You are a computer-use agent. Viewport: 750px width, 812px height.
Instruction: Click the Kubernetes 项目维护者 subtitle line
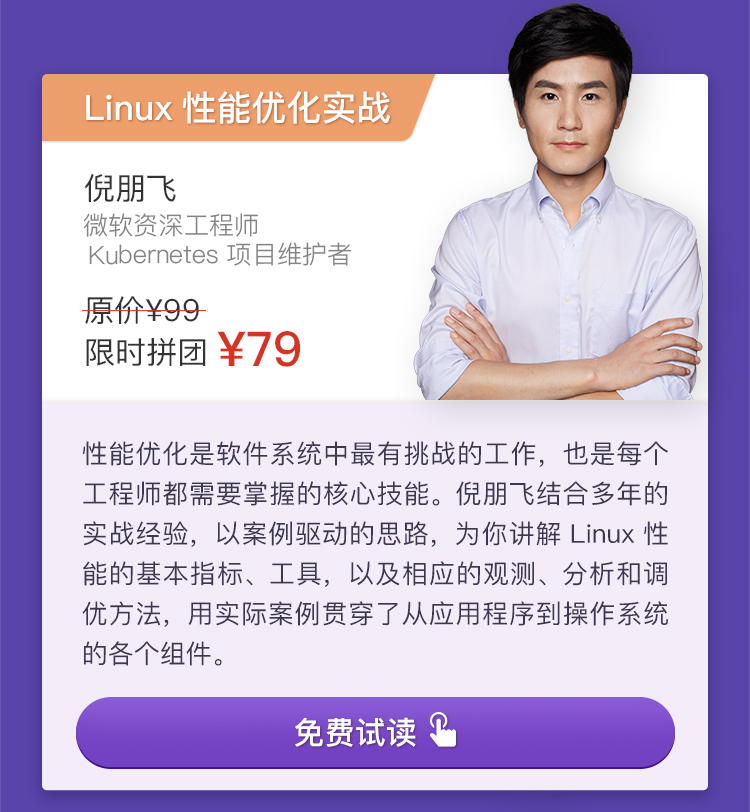pos(220,254)
